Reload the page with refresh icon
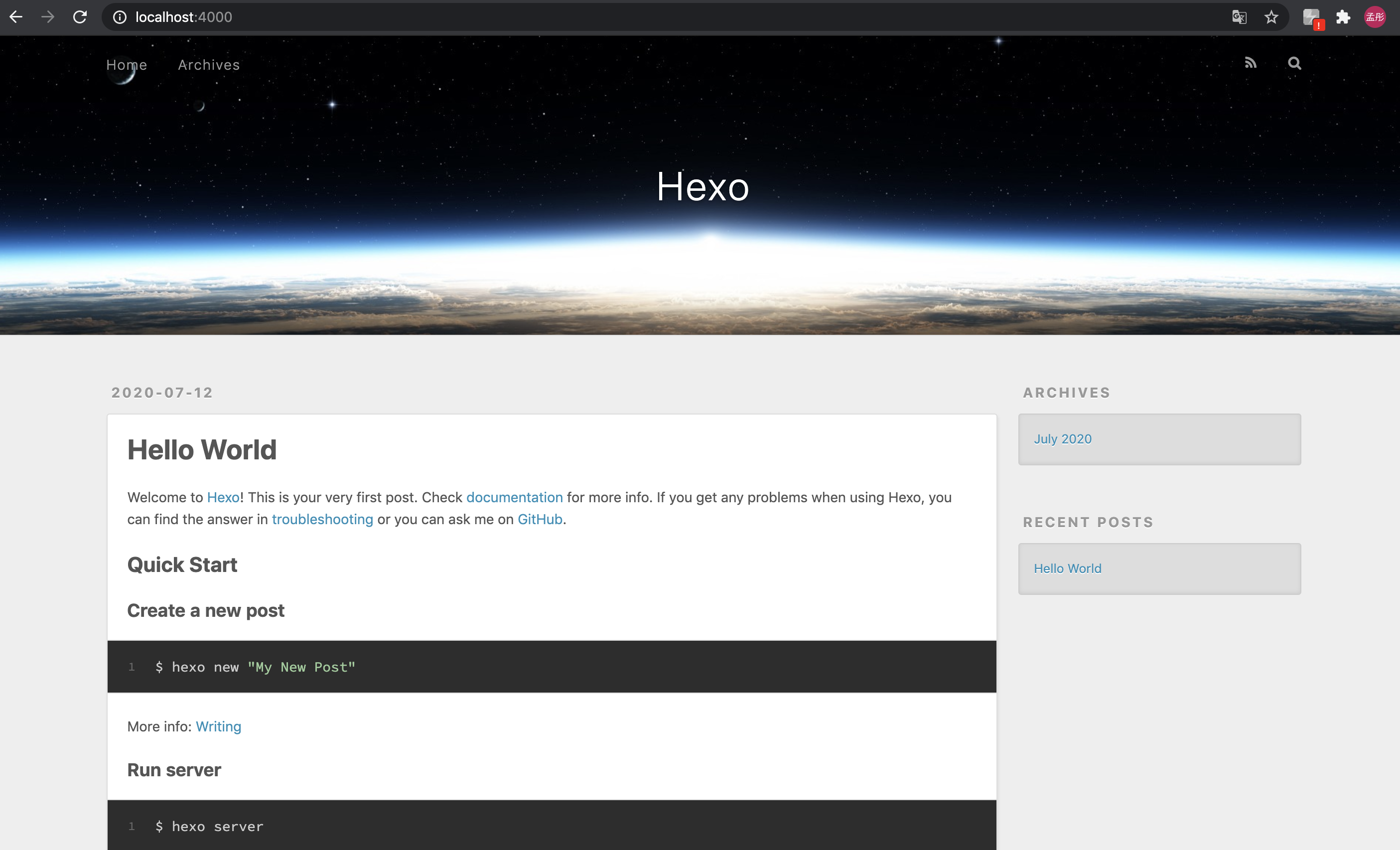This screenshot has height=850, width=1400. 80,17
